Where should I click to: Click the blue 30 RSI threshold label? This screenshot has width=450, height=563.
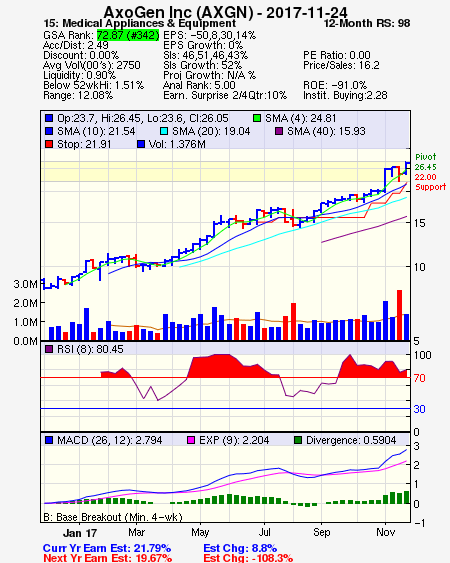(419, 409)
